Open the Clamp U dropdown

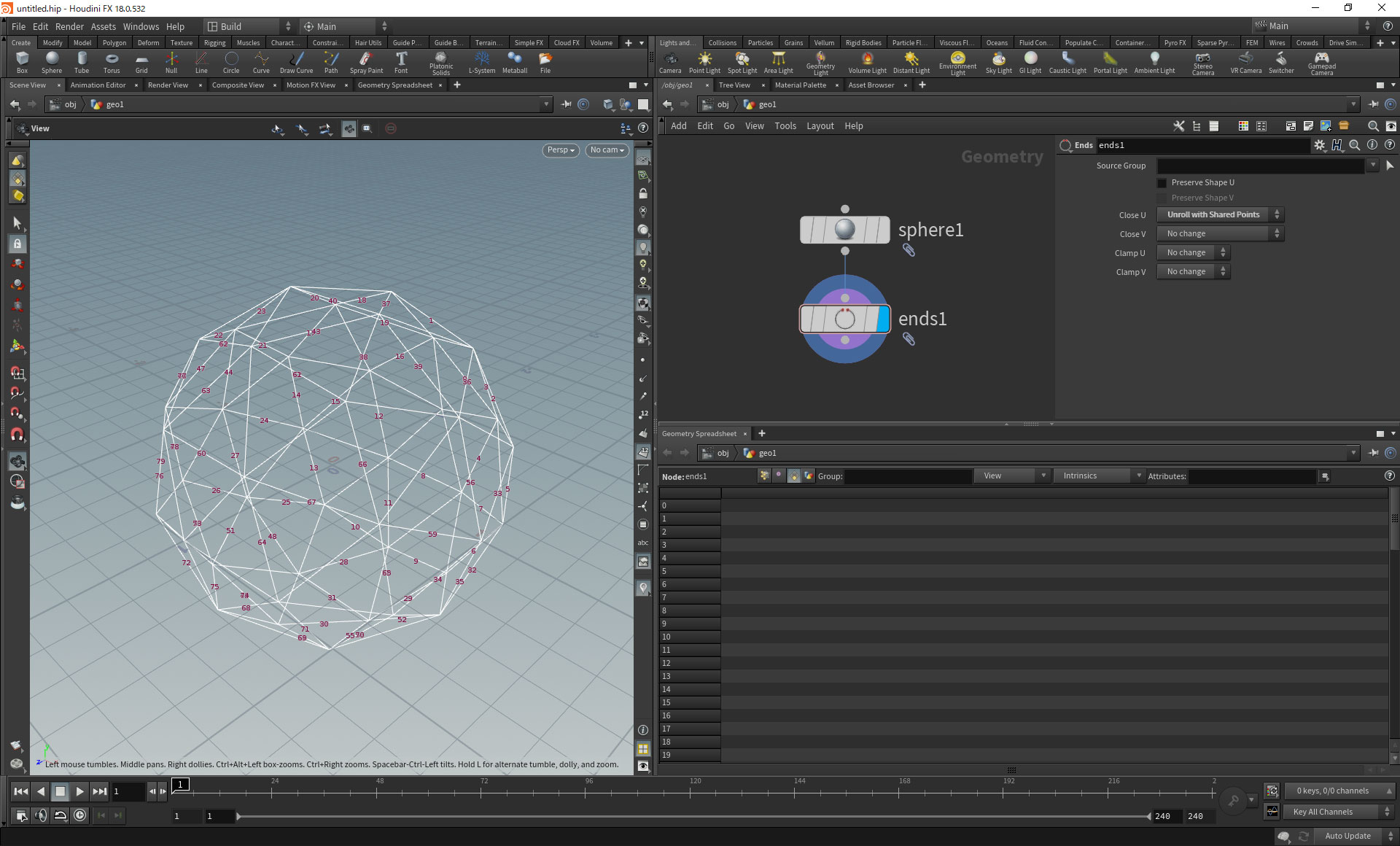pos(1194,252)
